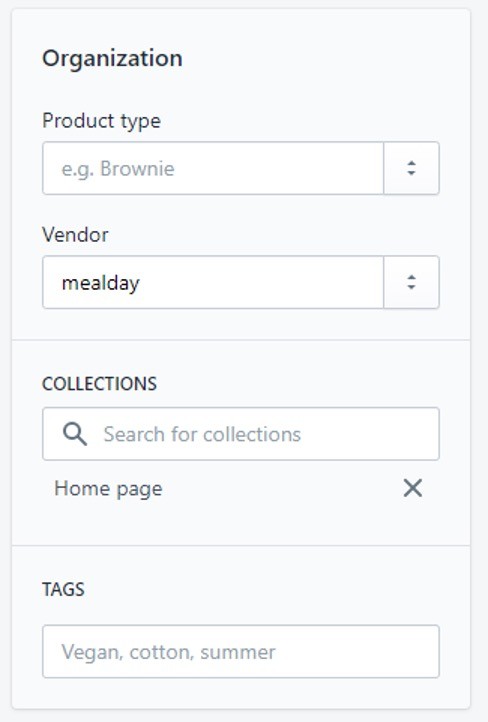Select the Home page collection entry
The width and height of the screenshot is (488, 722).
click(108, 489)
